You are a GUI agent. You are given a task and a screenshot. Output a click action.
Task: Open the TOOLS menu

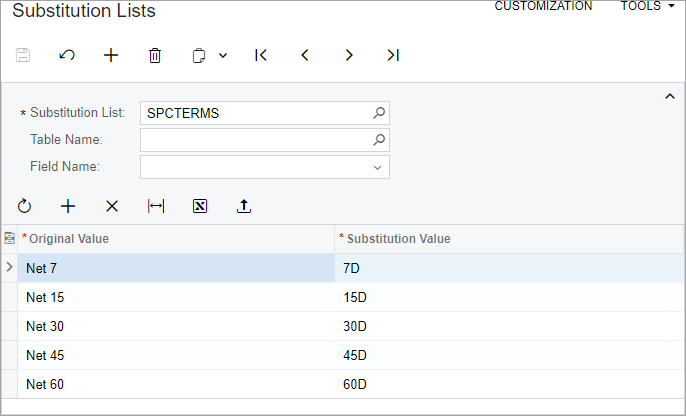(x=648, y=6)
